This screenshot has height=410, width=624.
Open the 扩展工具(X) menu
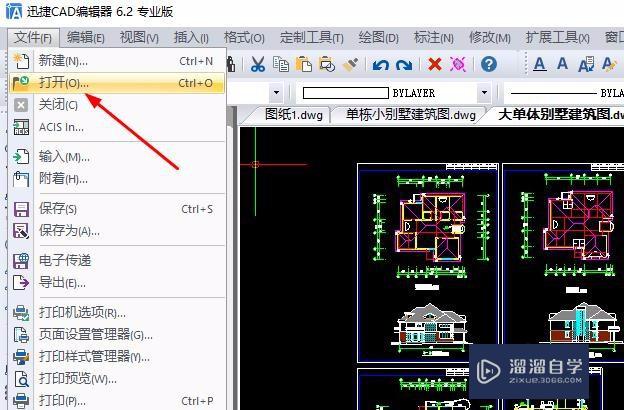[558, 38]
